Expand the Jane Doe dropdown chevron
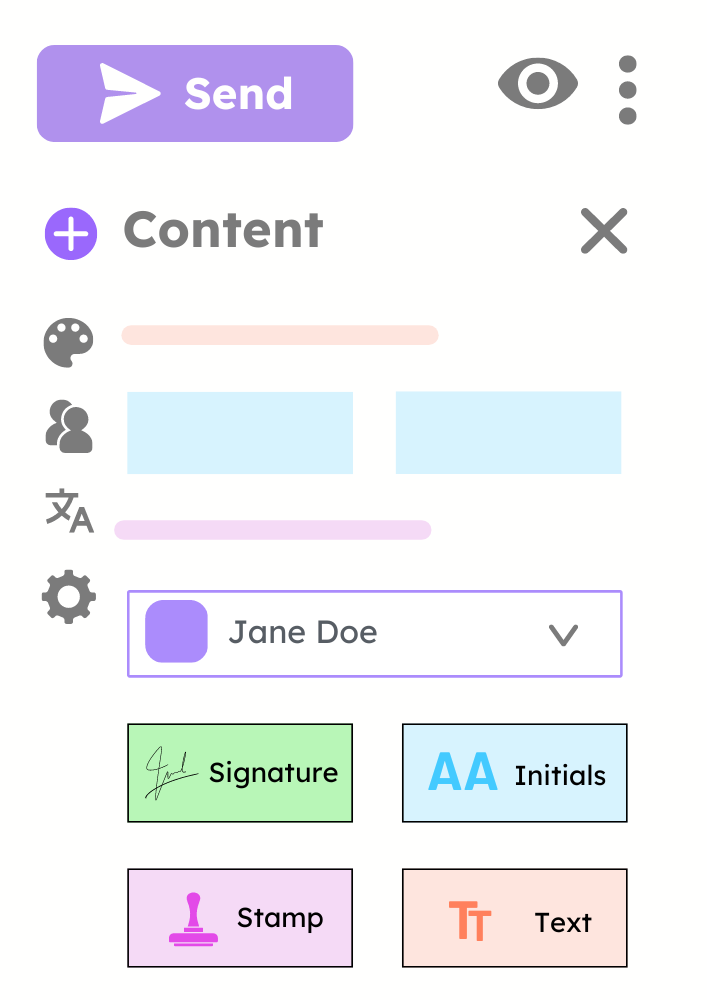Screen dimensions: 707x1000 pos(564,634)
